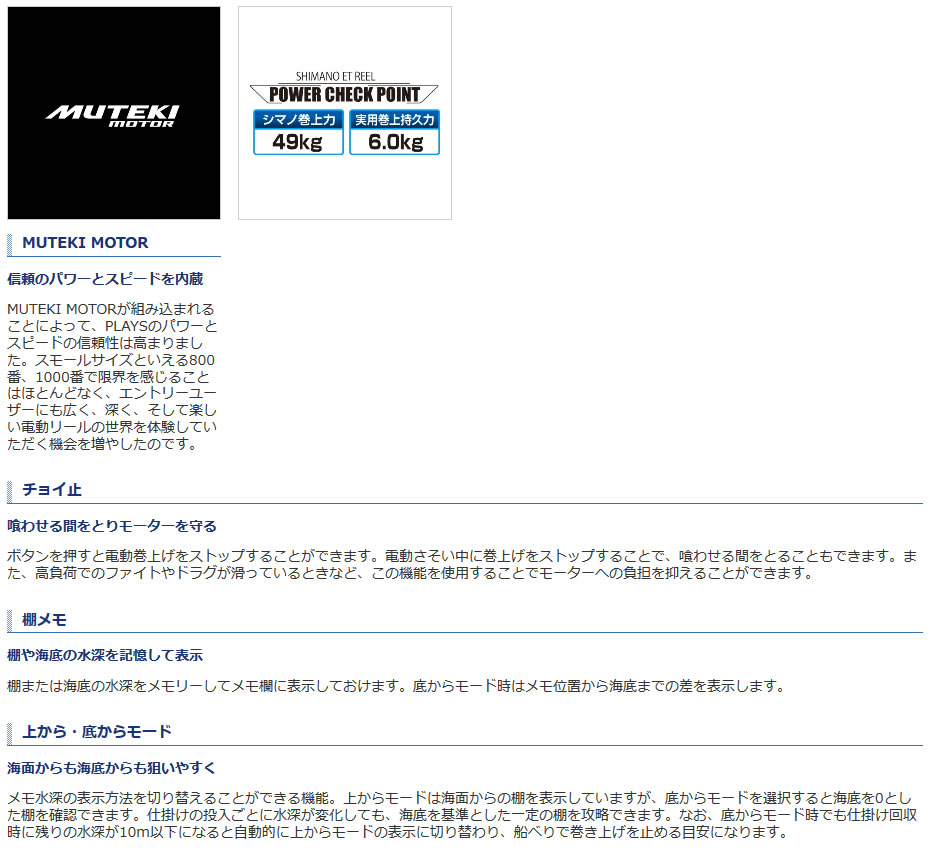The width and height of the screenshot is (938, 853).
Task: Click the 棚や海底の水深を記憶して表示 subheading
Action: (x=105, y=655)
